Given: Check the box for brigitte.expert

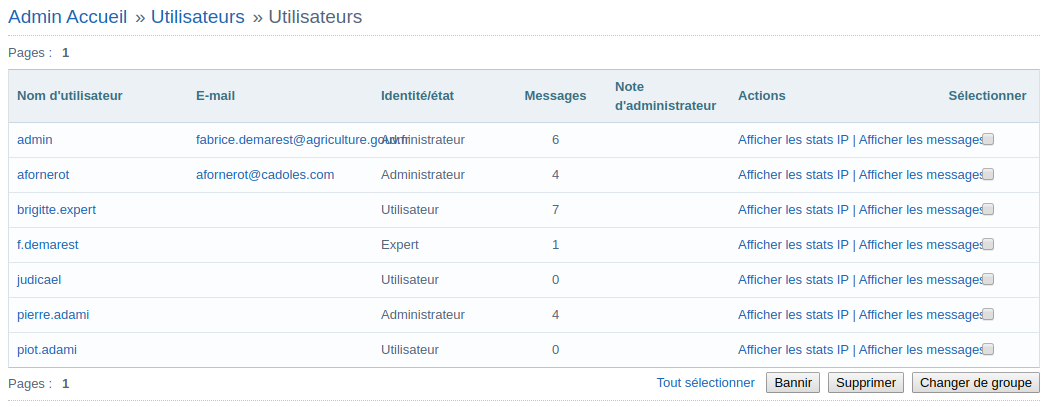Looking at the screenshot, I should tap(988, 210).
